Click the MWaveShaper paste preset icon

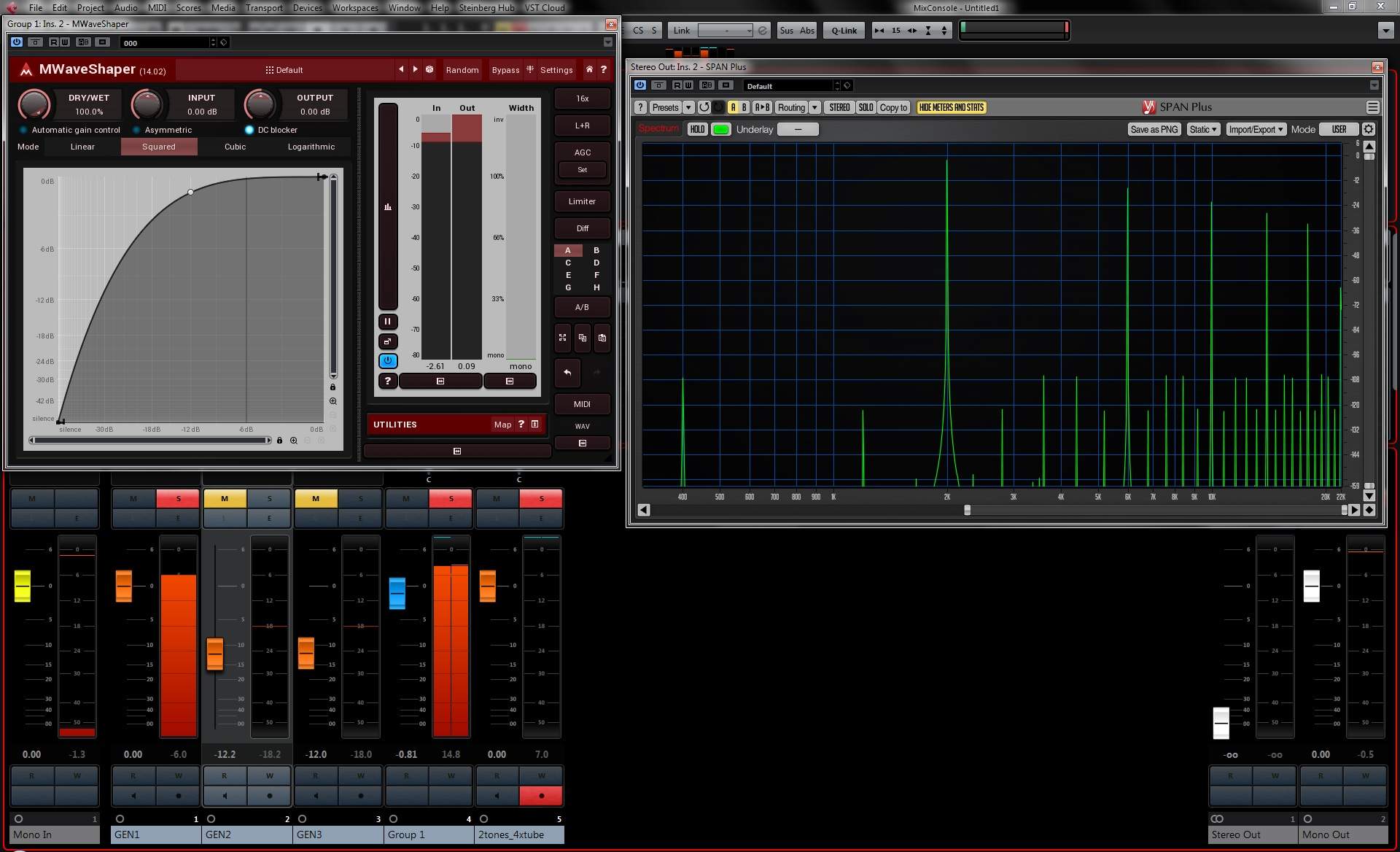point(602,338)
